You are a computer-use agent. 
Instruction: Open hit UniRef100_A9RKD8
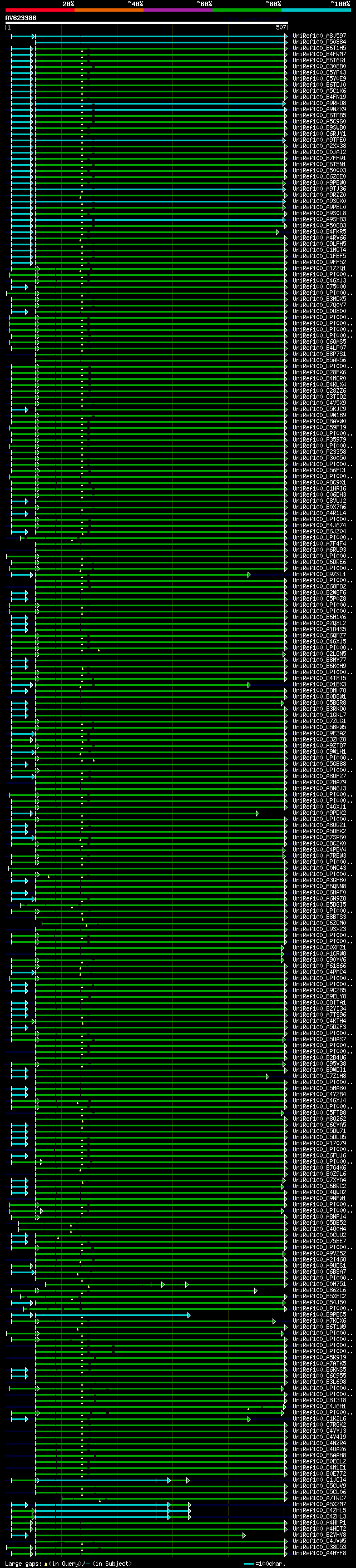[319, 103]
